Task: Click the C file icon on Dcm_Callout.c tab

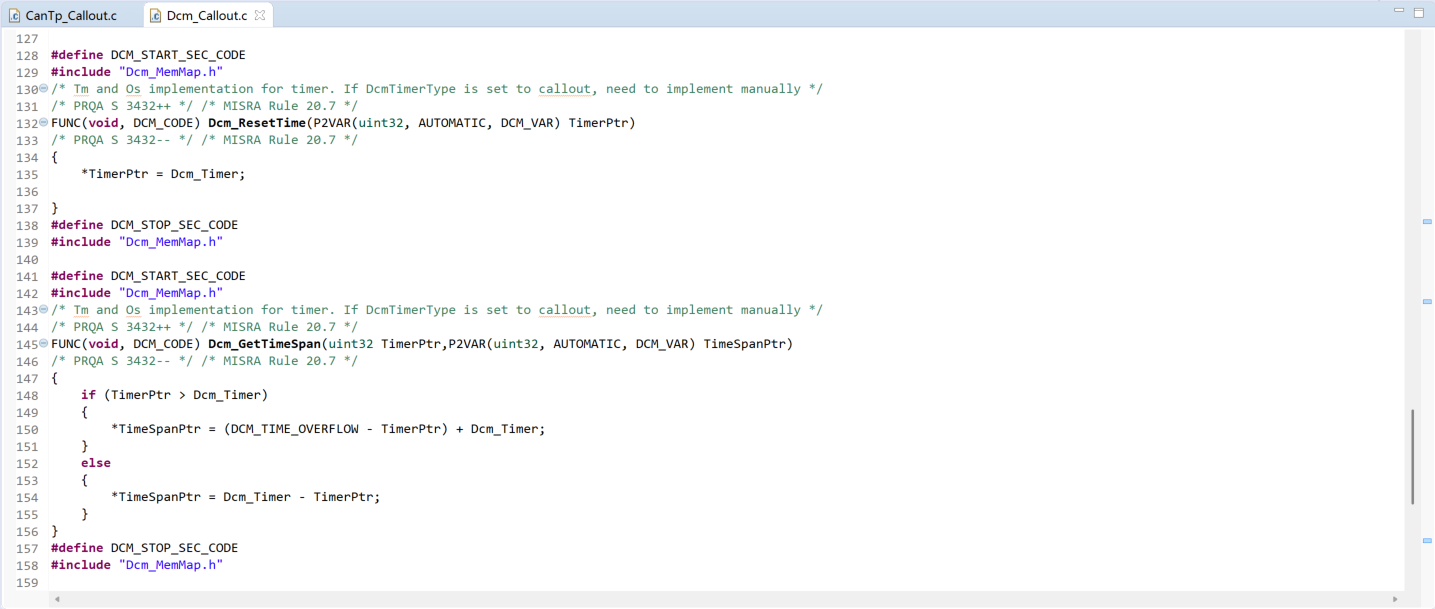Action: coord(156,15)
